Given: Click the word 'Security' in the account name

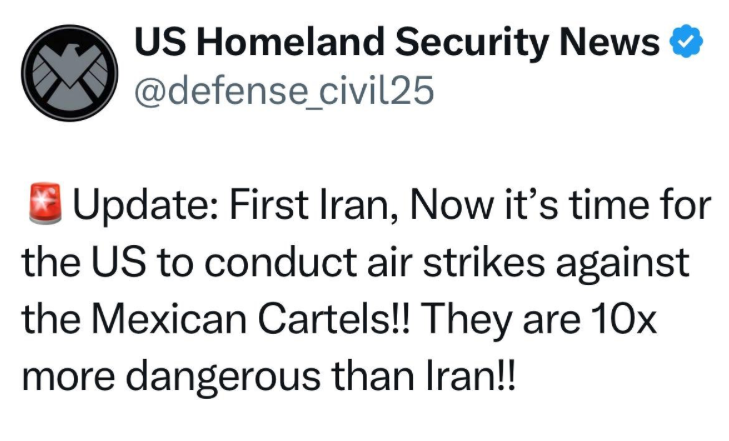Looking at the screenshot, I should (471, 44).
